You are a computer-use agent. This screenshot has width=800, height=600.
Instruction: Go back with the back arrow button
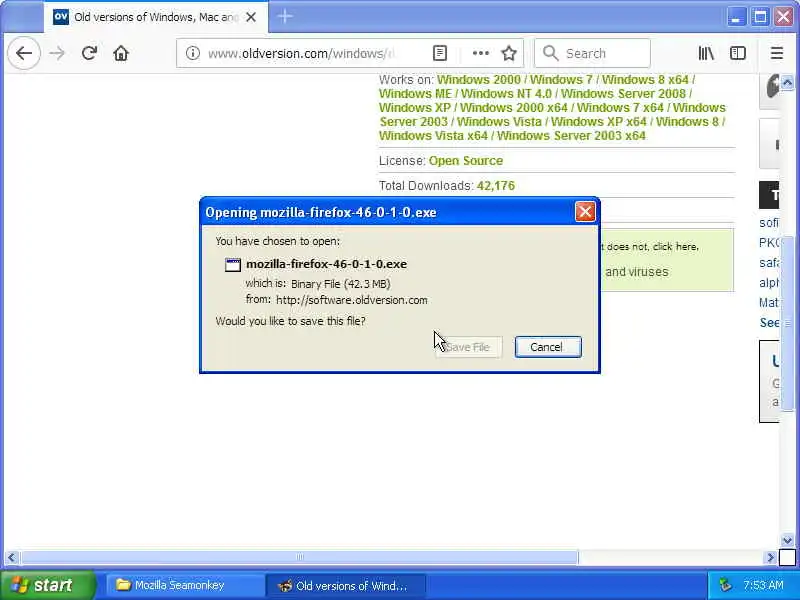tap(24, 53)
